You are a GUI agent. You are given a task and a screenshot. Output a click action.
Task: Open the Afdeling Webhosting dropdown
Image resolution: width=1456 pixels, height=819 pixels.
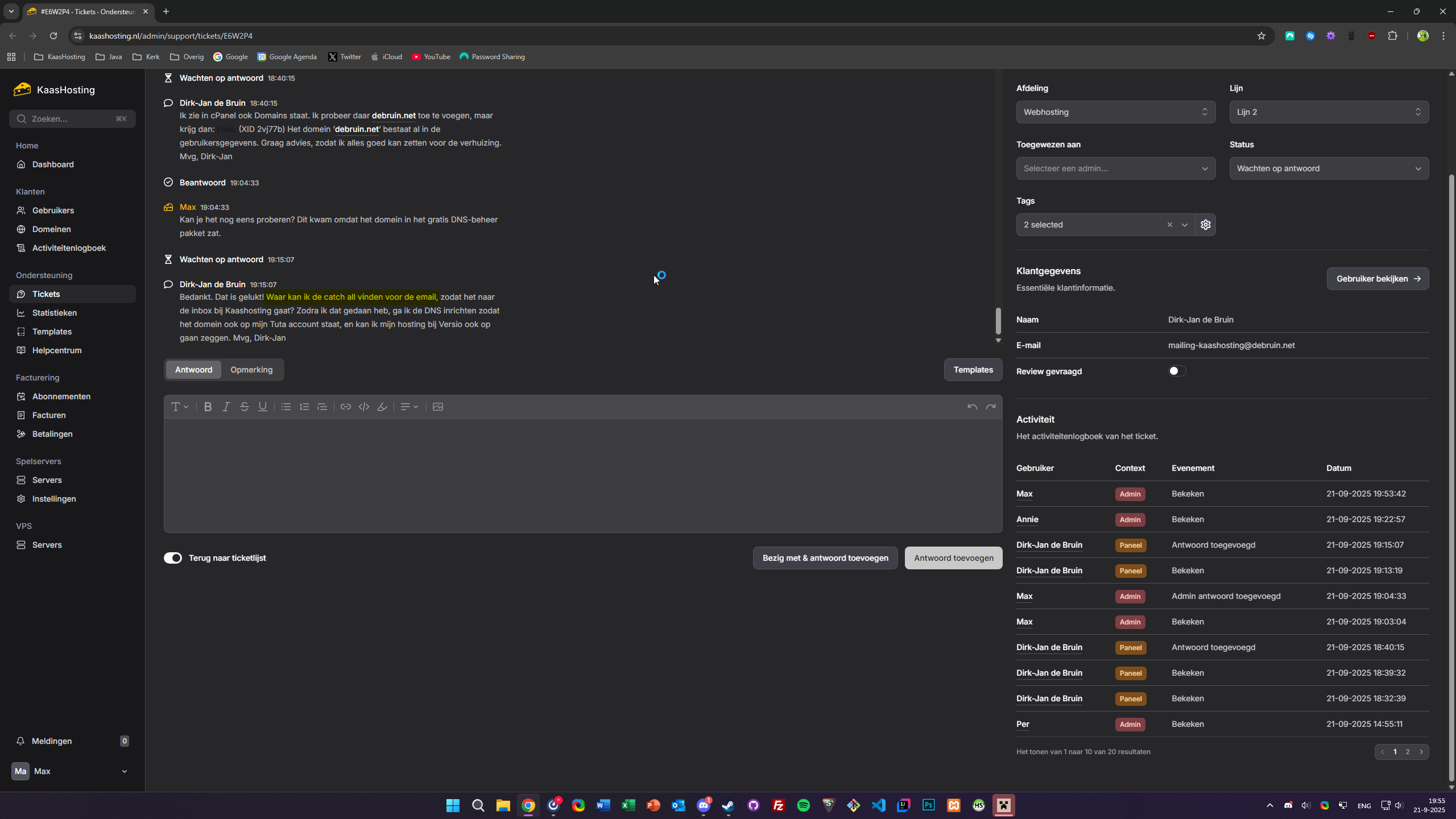1115,112
